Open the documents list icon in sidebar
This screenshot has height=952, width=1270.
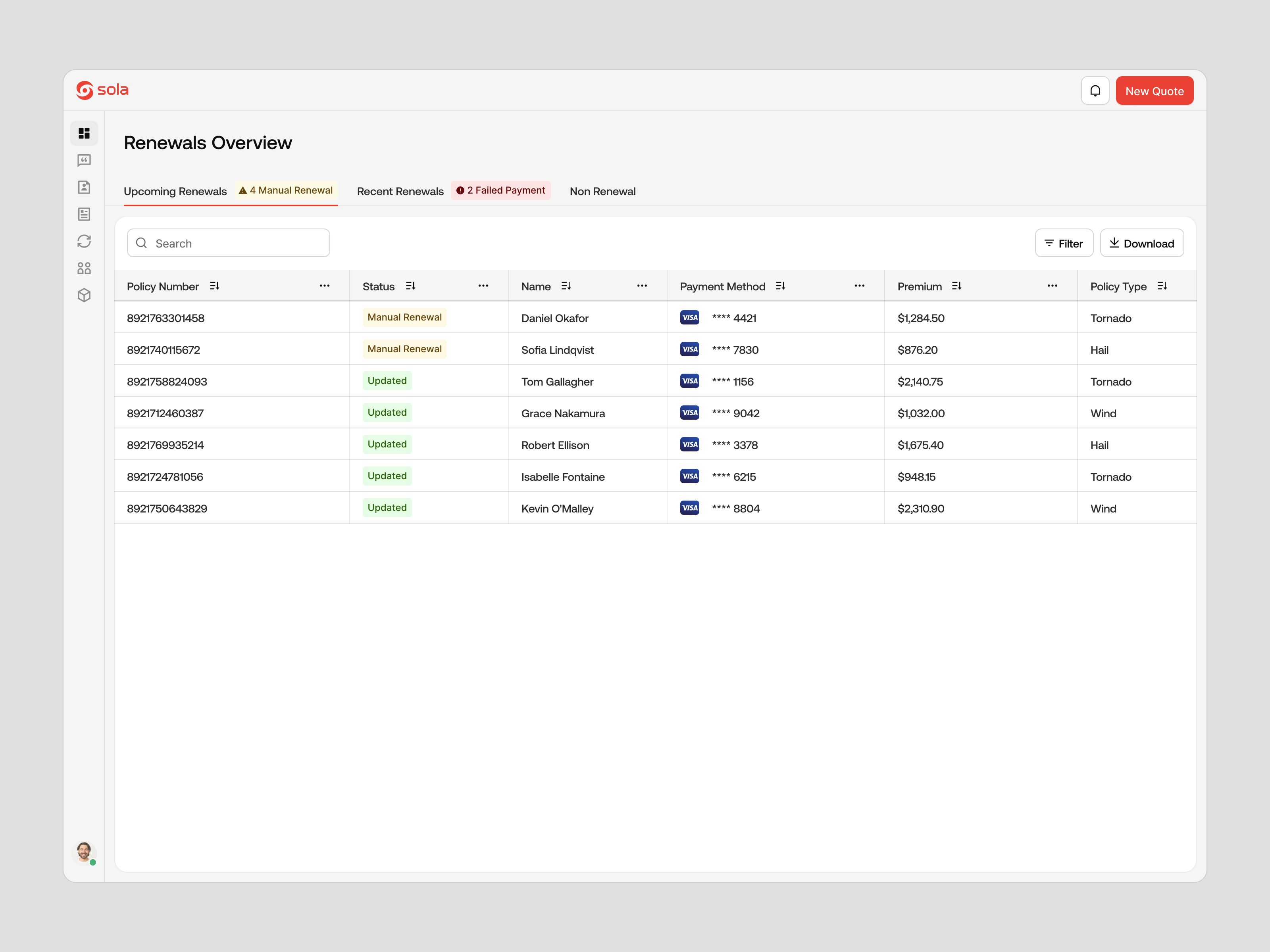coord(84,214)
